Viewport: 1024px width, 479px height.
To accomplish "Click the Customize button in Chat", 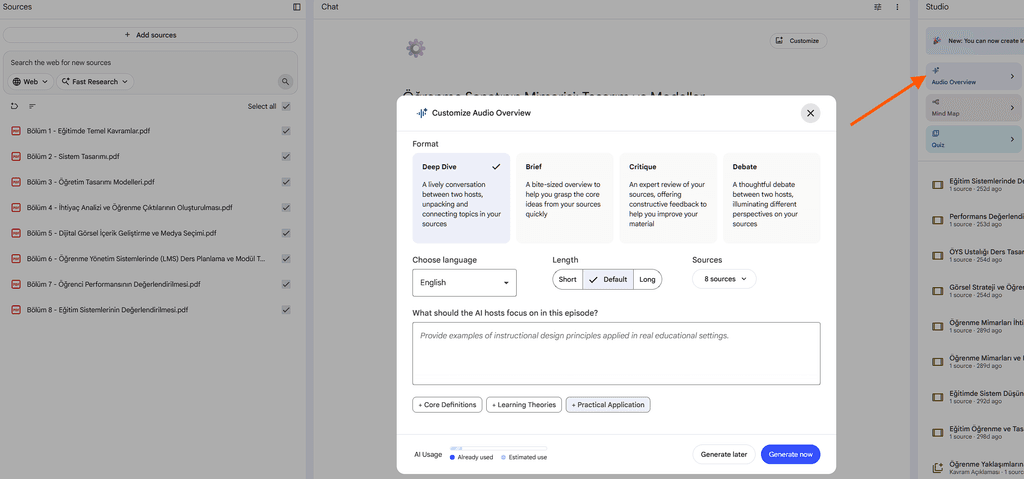I will 798,41.
